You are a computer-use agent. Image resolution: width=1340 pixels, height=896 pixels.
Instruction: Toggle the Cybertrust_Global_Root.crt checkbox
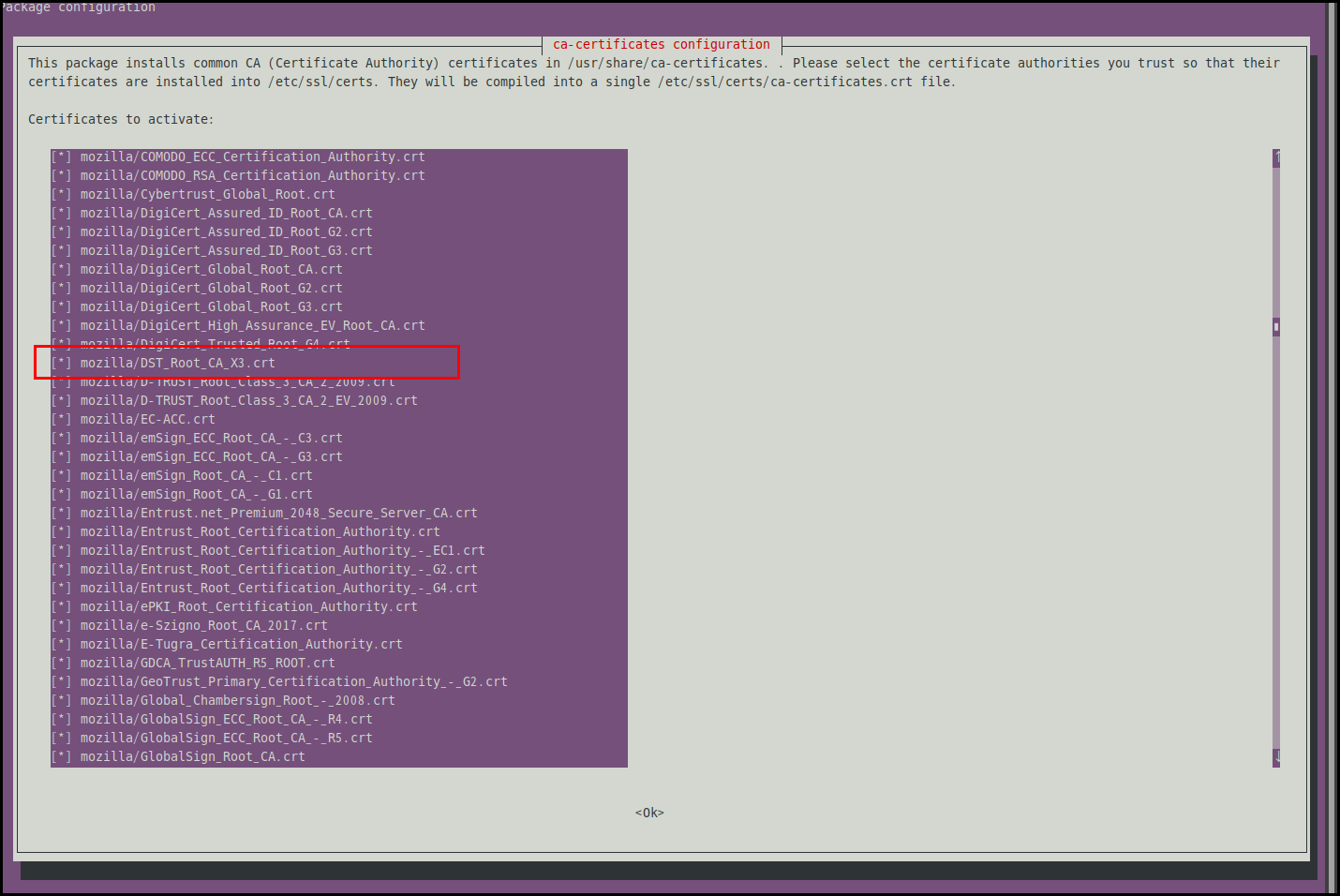pyautogui.click(x=62, y=194)
